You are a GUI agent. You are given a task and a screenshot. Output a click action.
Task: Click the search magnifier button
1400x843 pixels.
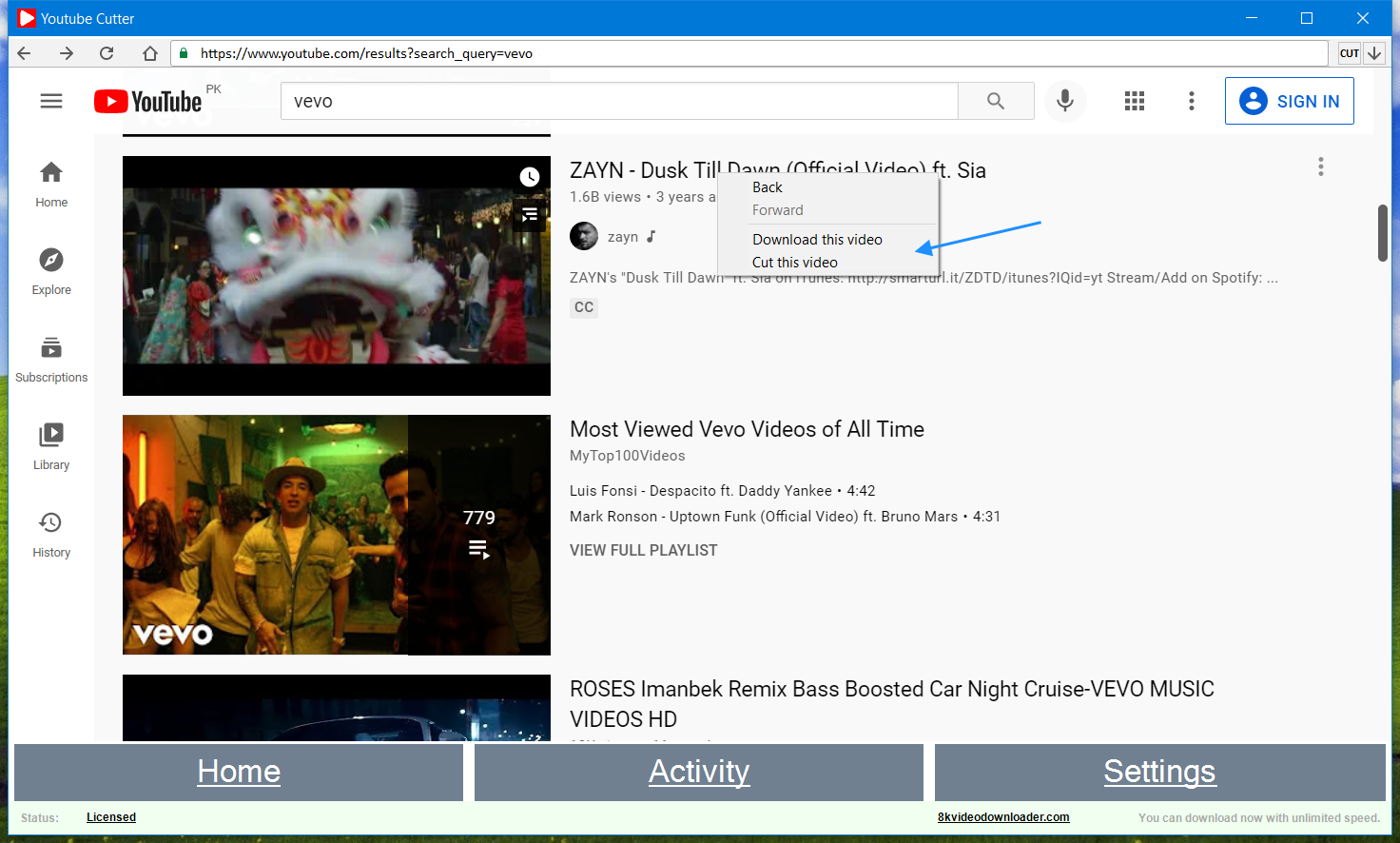pyautogui.click(x=996, y=101)
